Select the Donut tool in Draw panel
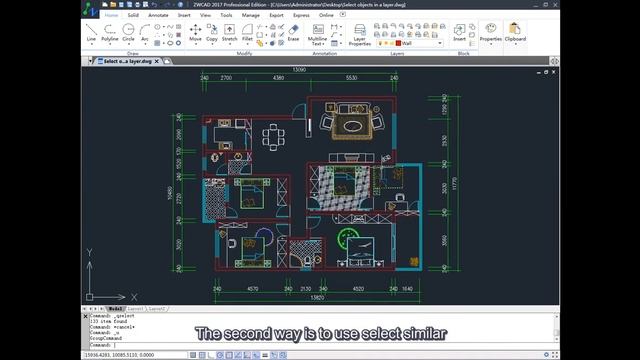 coord(178,43)
